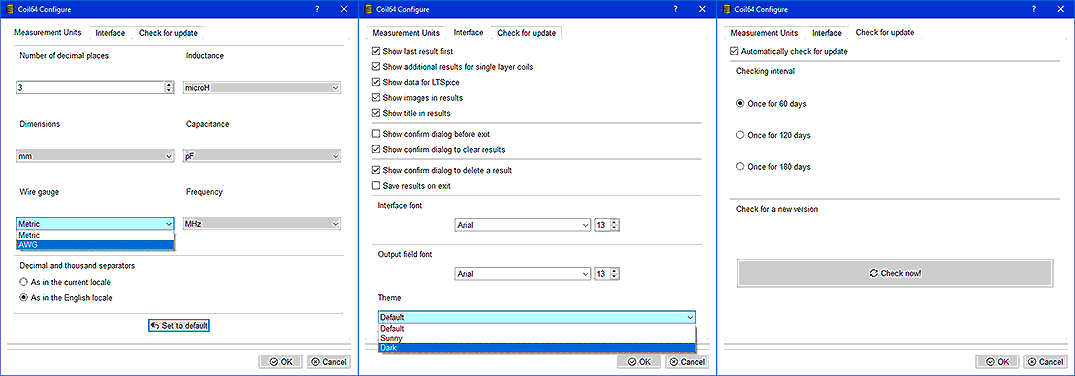Screen dimensions: 1075x376
Task: Choose Metric from the Wire gauge list
Action: (95, 235)
